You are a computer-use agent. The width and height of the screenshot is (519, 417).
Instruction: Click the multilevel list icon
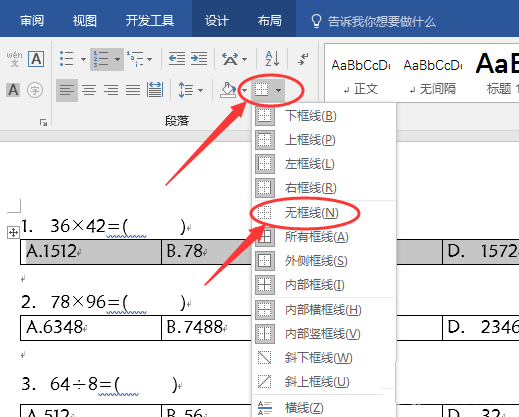(135, 59)
